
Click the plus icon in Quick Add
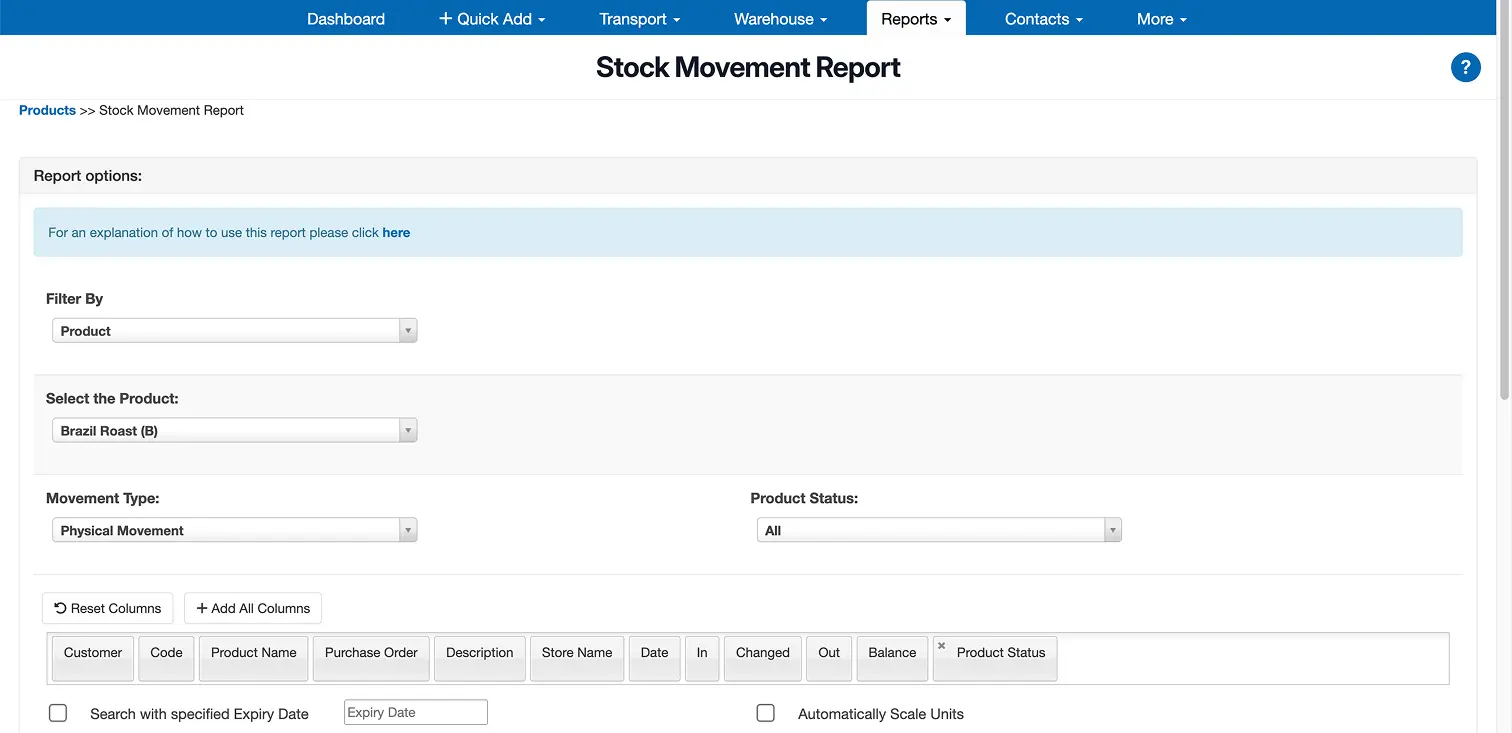pyautogui.click(x=444, y=18)
